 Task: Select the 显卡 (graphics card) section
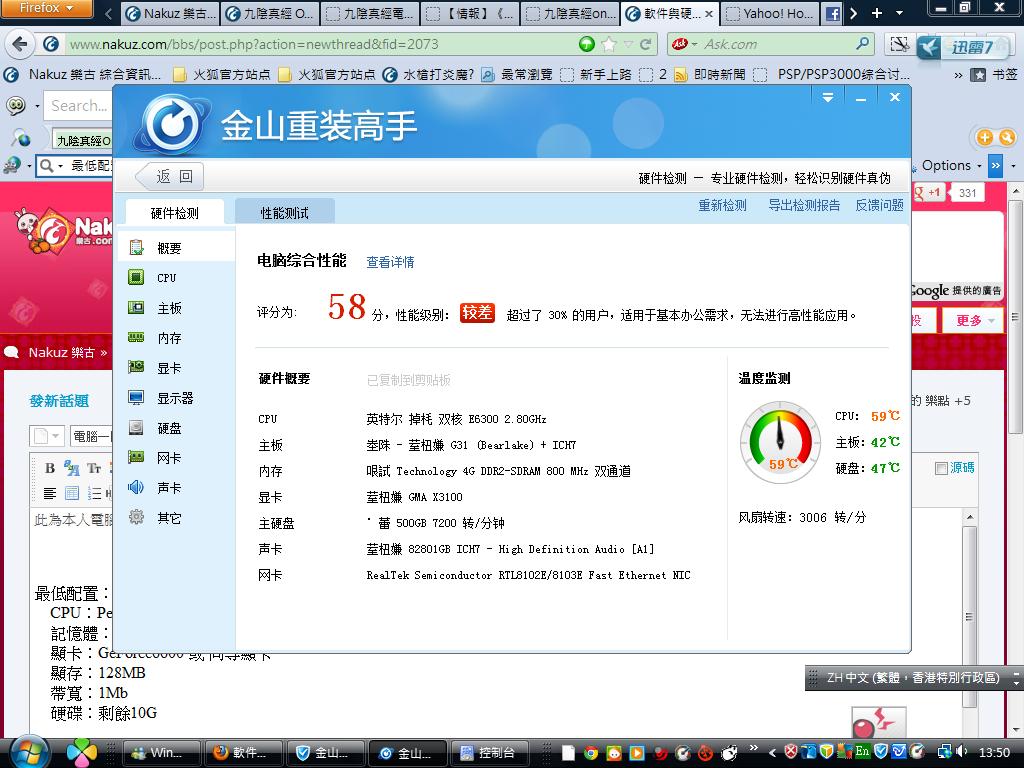(x=168, y=368)
